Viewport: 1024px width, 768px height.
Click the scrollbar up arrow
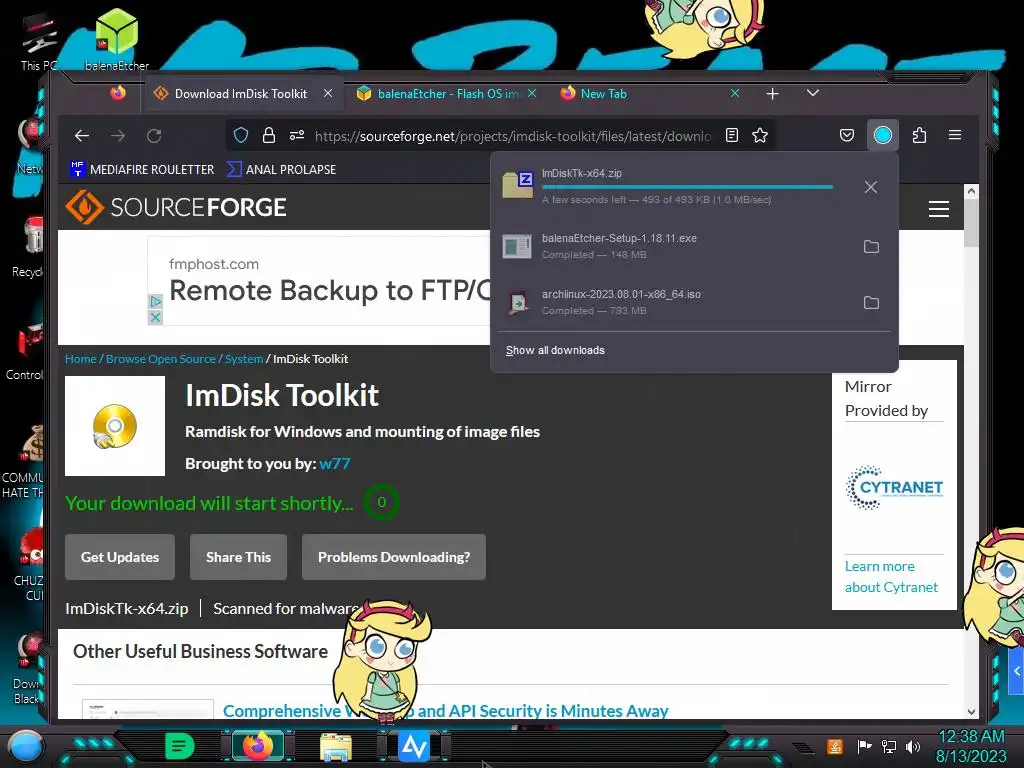971,191
